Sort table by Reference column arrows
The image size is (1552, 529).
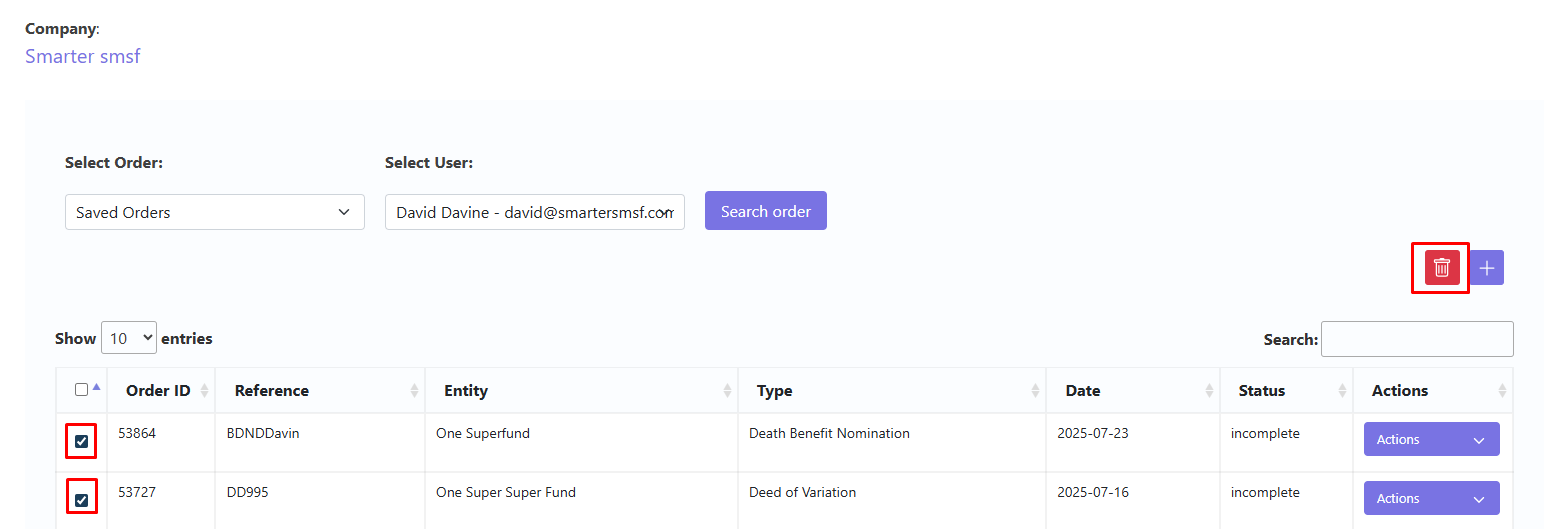414,391
